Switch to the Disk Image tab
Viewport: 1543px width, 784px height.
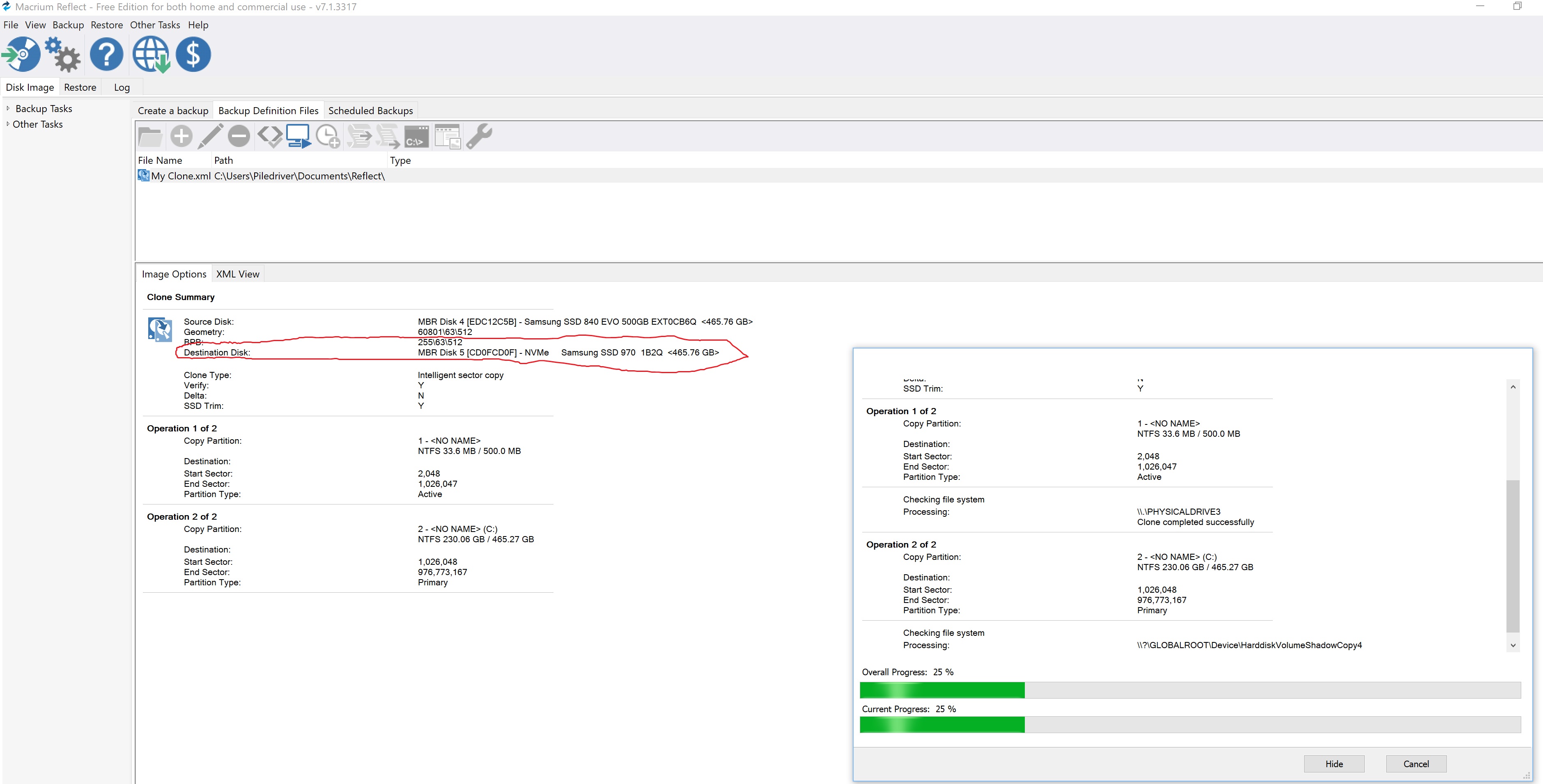[30, 87]
